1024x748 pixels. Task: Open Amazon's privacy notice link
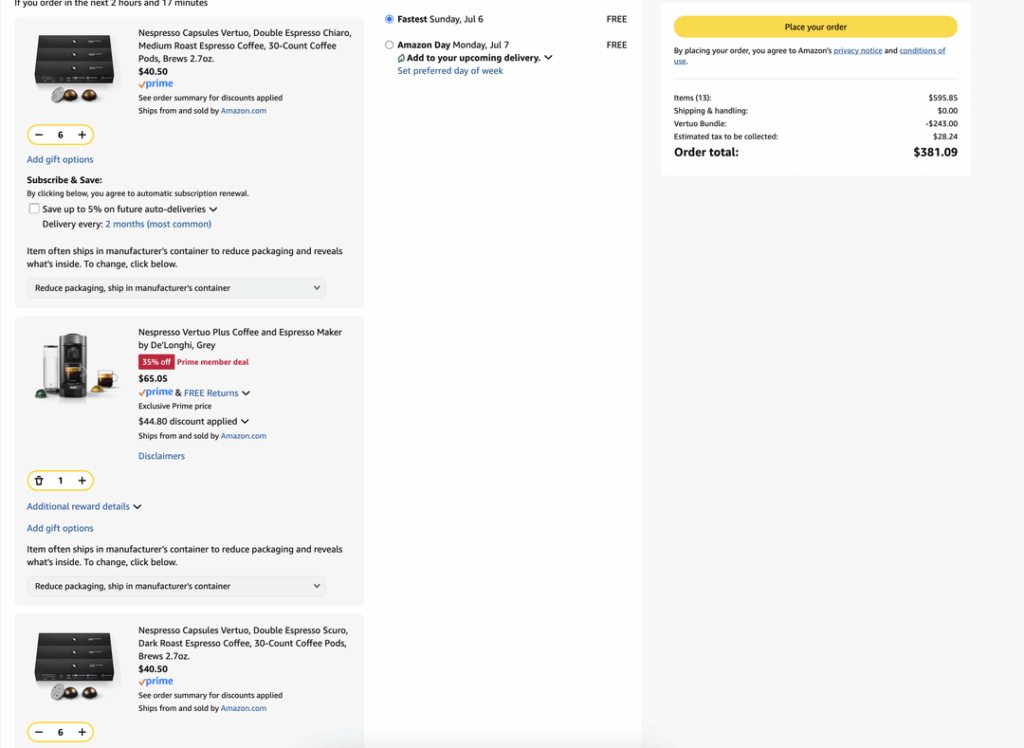point(857,50)
